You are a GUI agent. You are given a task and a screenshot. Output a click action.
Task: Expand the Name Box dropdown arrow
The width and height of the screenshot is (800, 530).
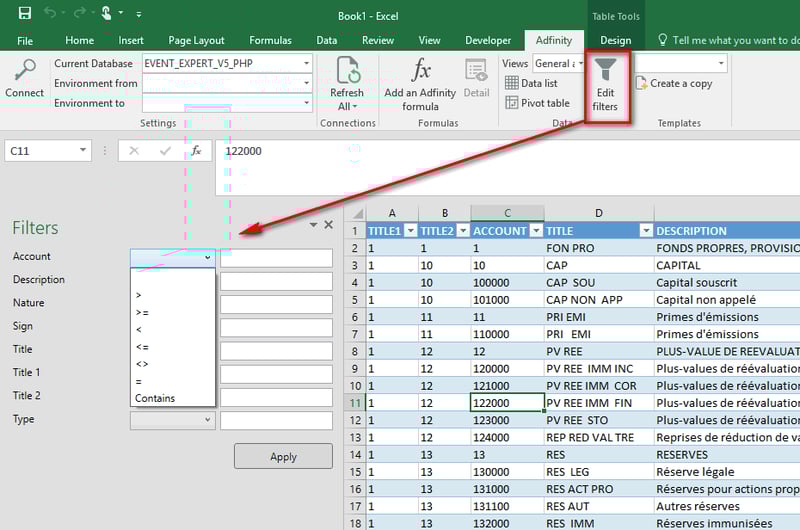pos(82,151)
